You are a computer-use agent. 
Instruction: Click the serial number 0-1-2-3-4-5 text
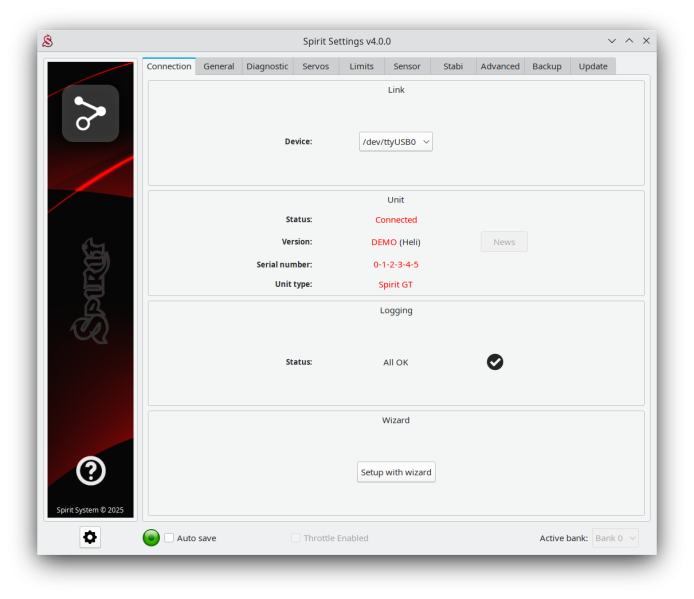(x=396, y=264)
